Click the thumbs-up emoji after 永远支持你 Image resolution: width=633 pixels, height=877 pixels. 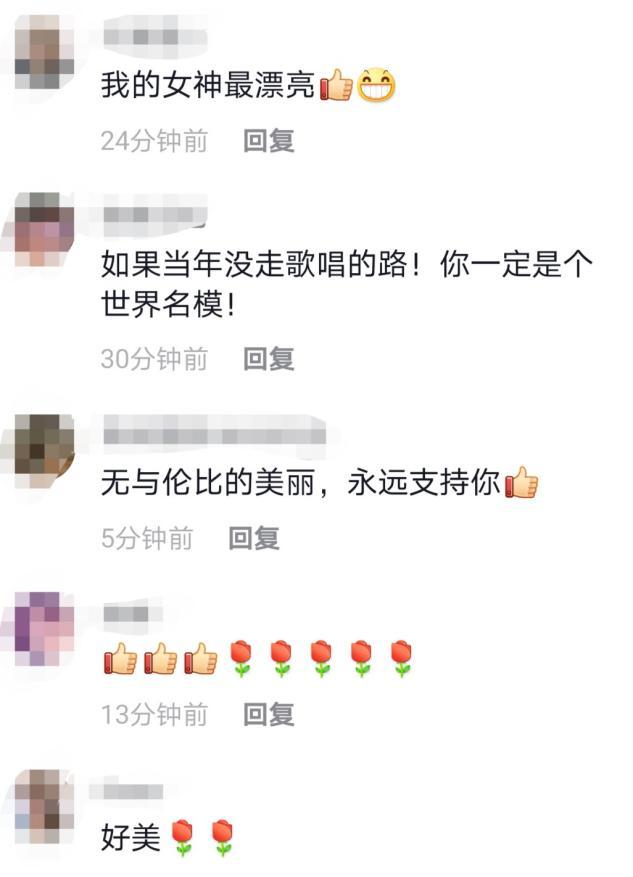[x=521, y=482]
